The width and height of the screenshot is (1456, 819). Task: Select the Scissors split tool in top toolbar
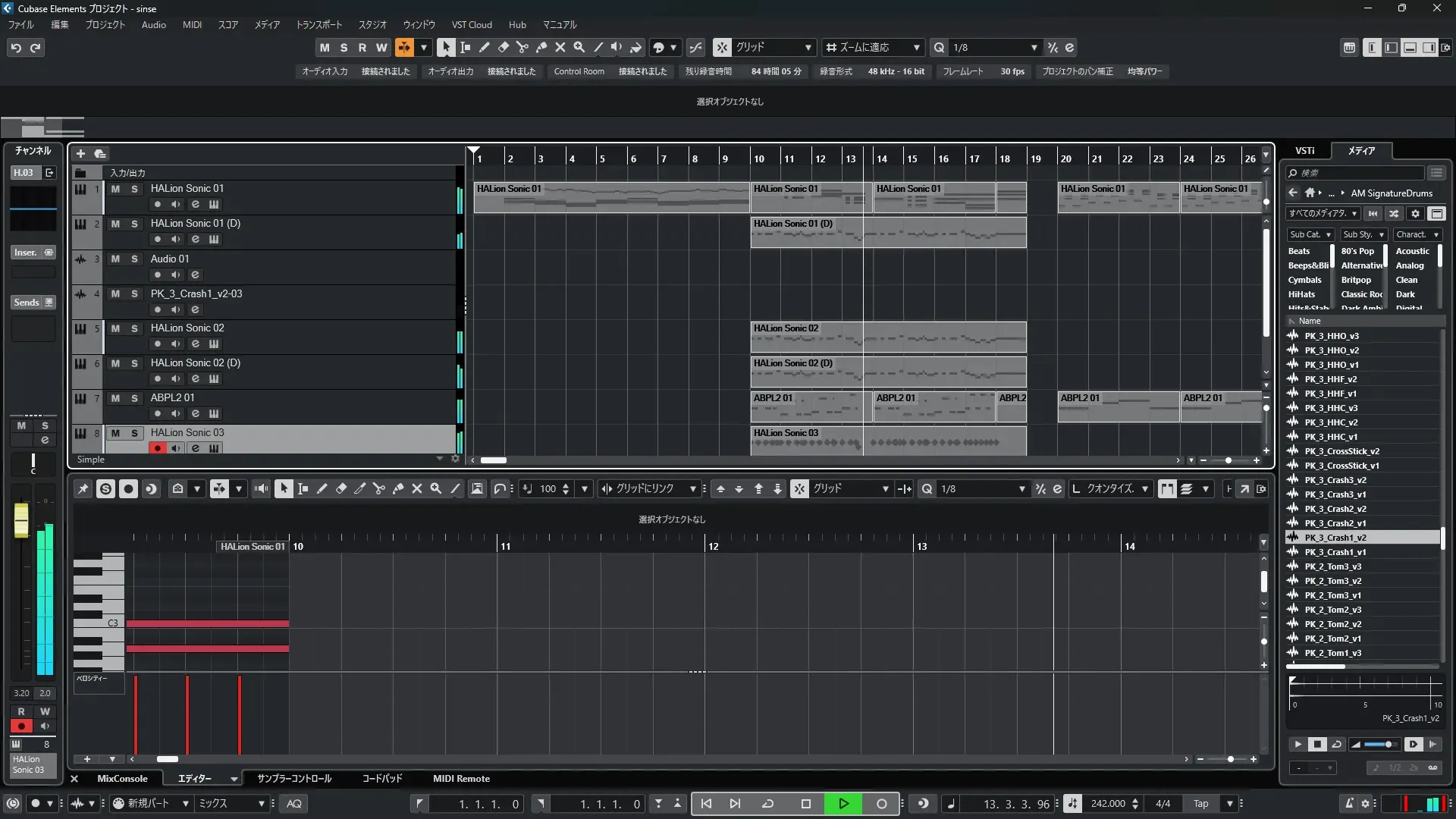522,47
